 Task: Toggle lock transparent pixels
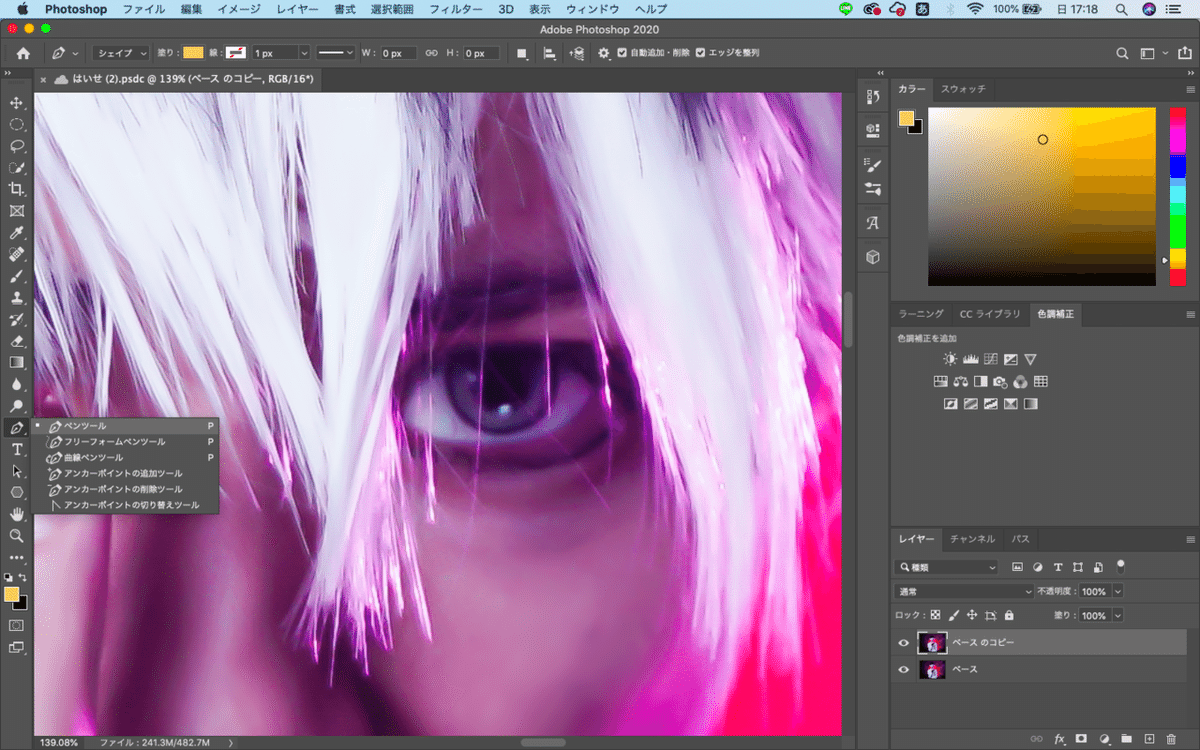tap(936, 616)
